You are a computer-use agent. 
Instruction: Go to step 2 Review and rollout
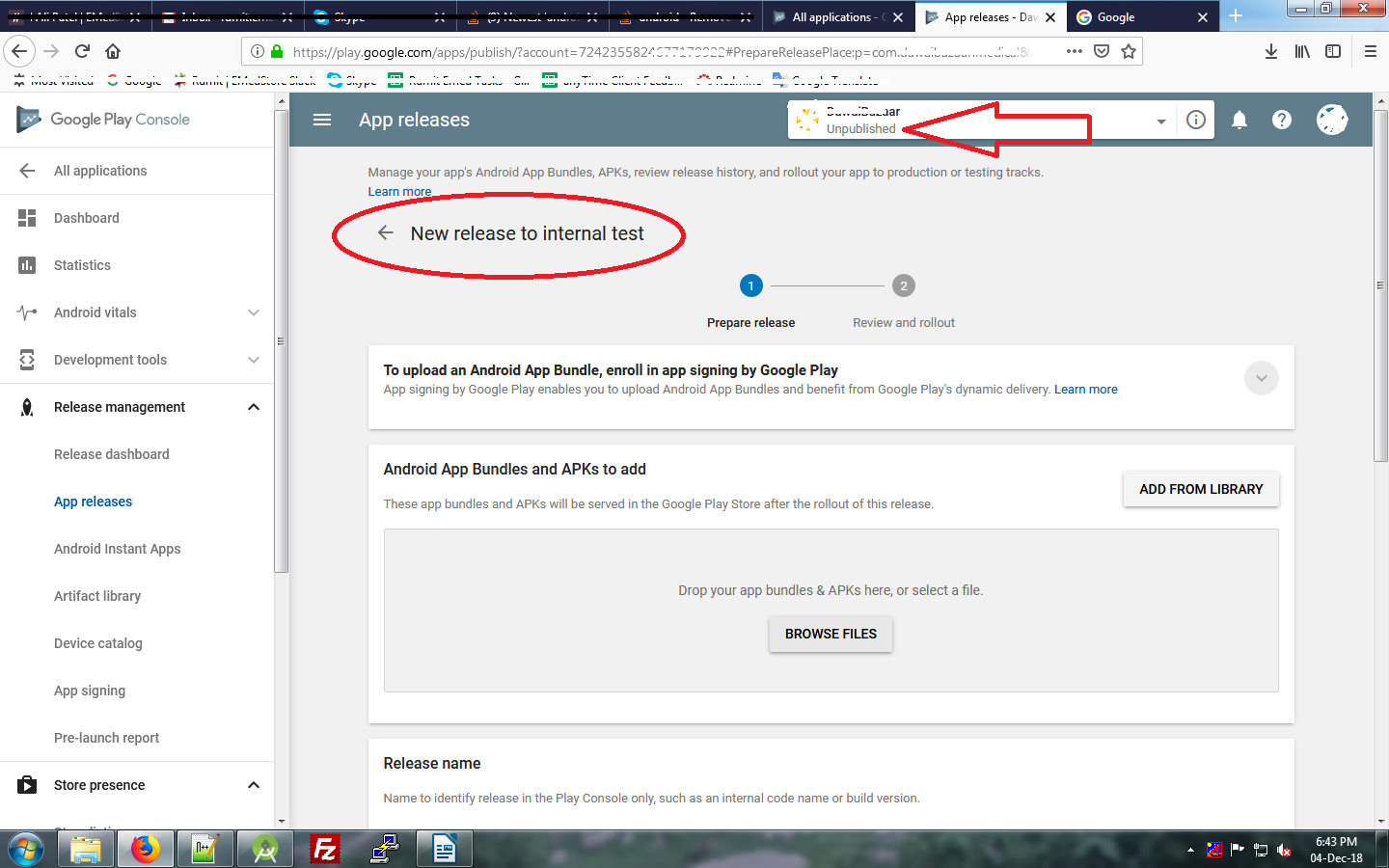903,286
